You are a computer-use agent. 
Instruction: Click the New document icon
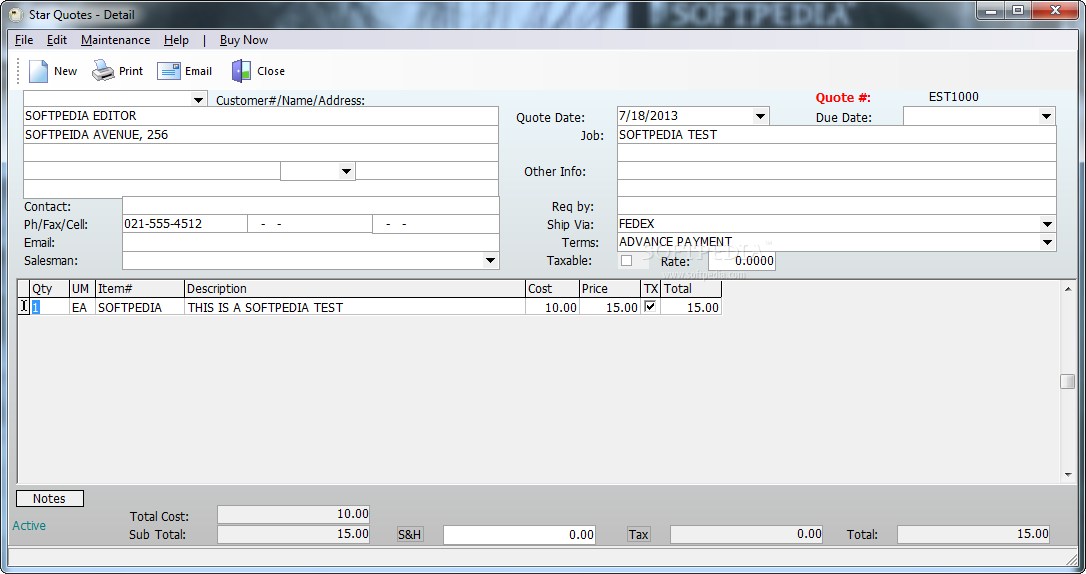[38, 71]
